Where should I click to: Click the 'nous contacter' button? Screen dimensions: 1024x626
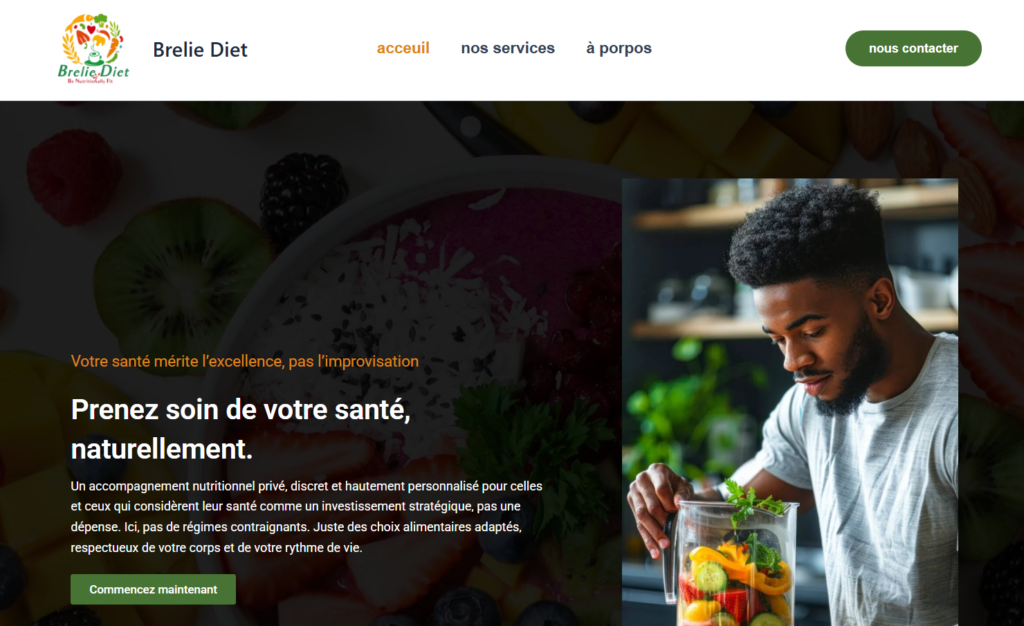click(913, 48)
